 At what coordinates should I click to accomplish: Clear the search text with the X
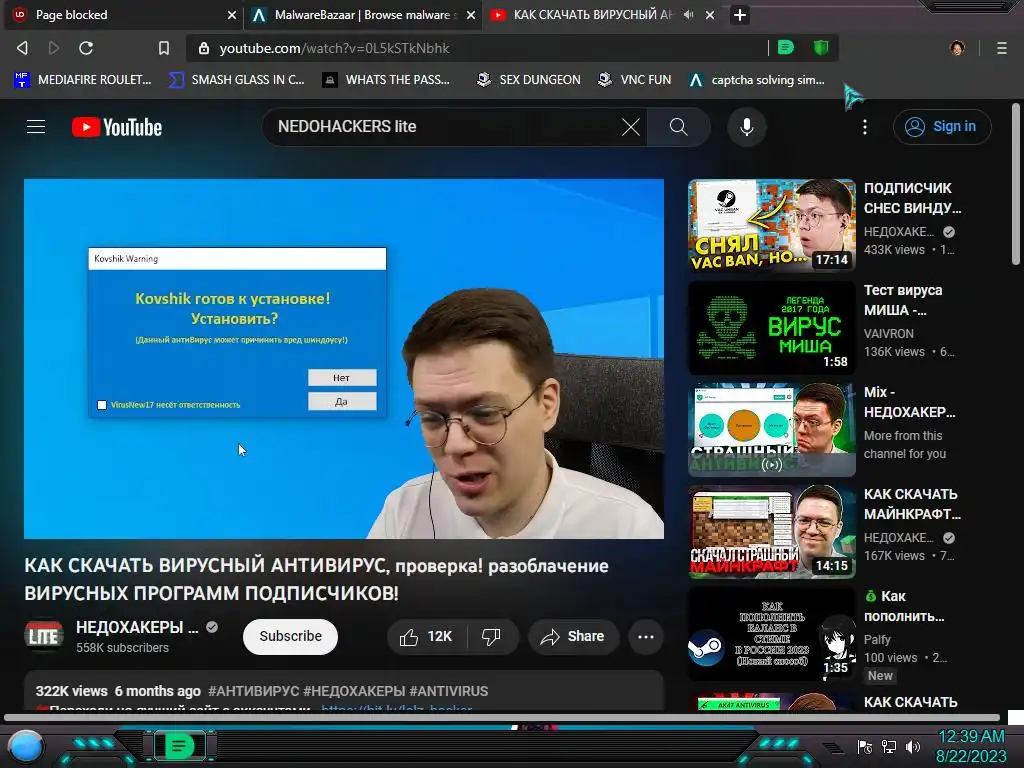630,127
